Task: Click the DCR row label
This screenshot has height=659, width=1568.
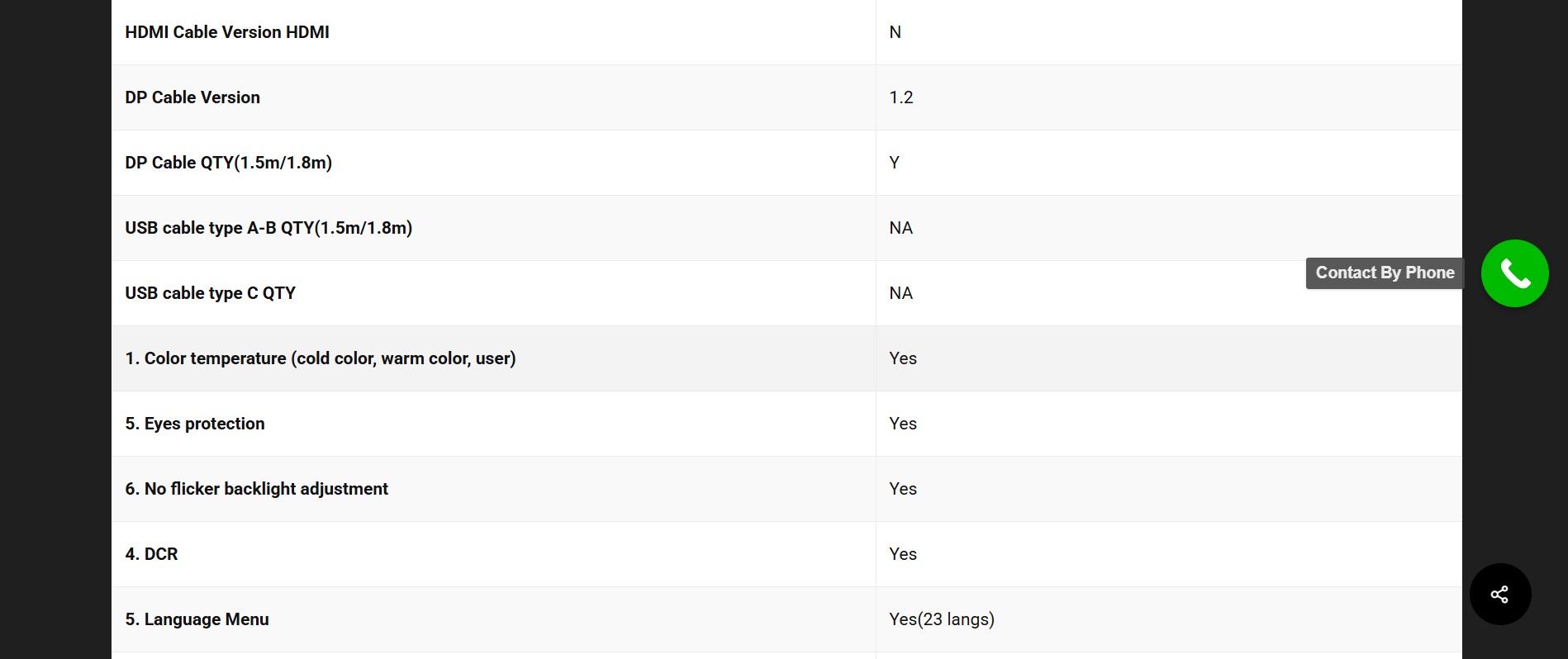Action: tap(151, 554)
